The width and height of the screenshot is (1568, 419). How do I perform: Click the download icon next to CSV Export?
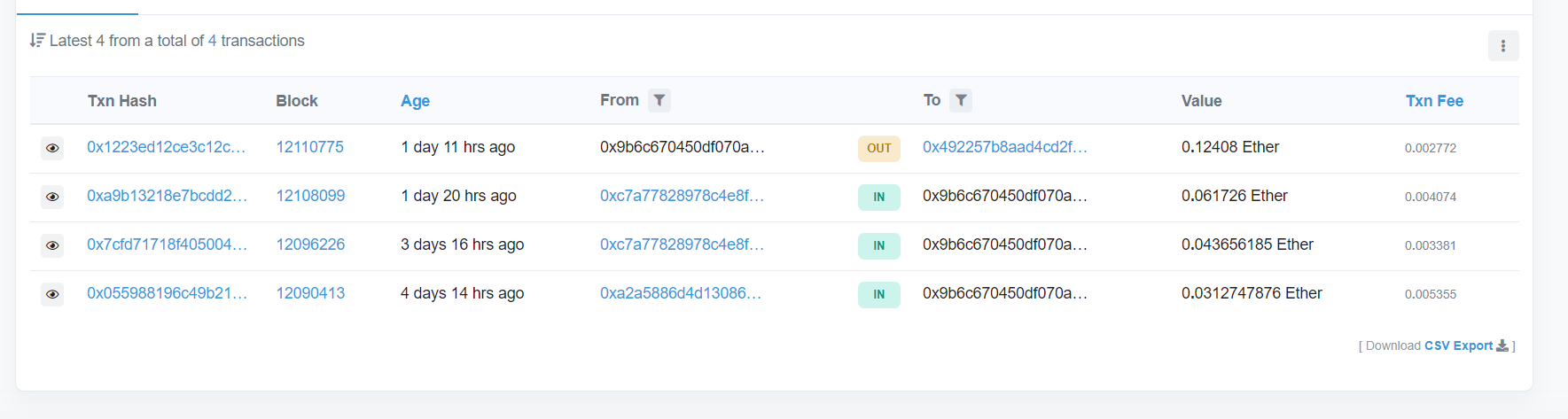1502,345
